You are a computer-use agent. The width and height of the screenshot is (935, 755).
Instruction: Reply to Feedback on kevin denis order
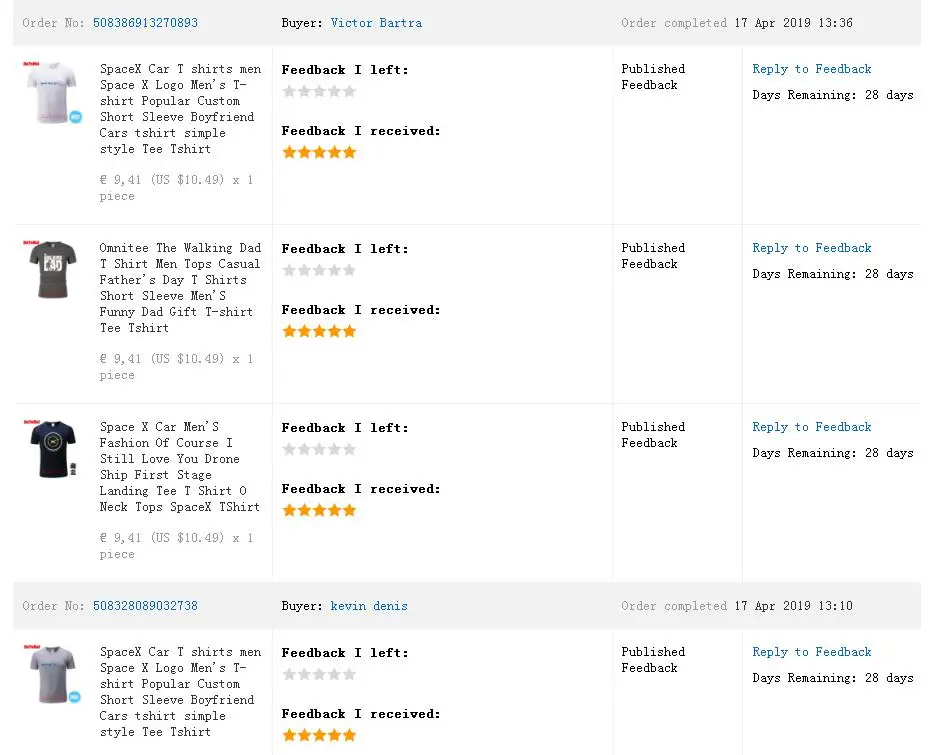[812, 652]
